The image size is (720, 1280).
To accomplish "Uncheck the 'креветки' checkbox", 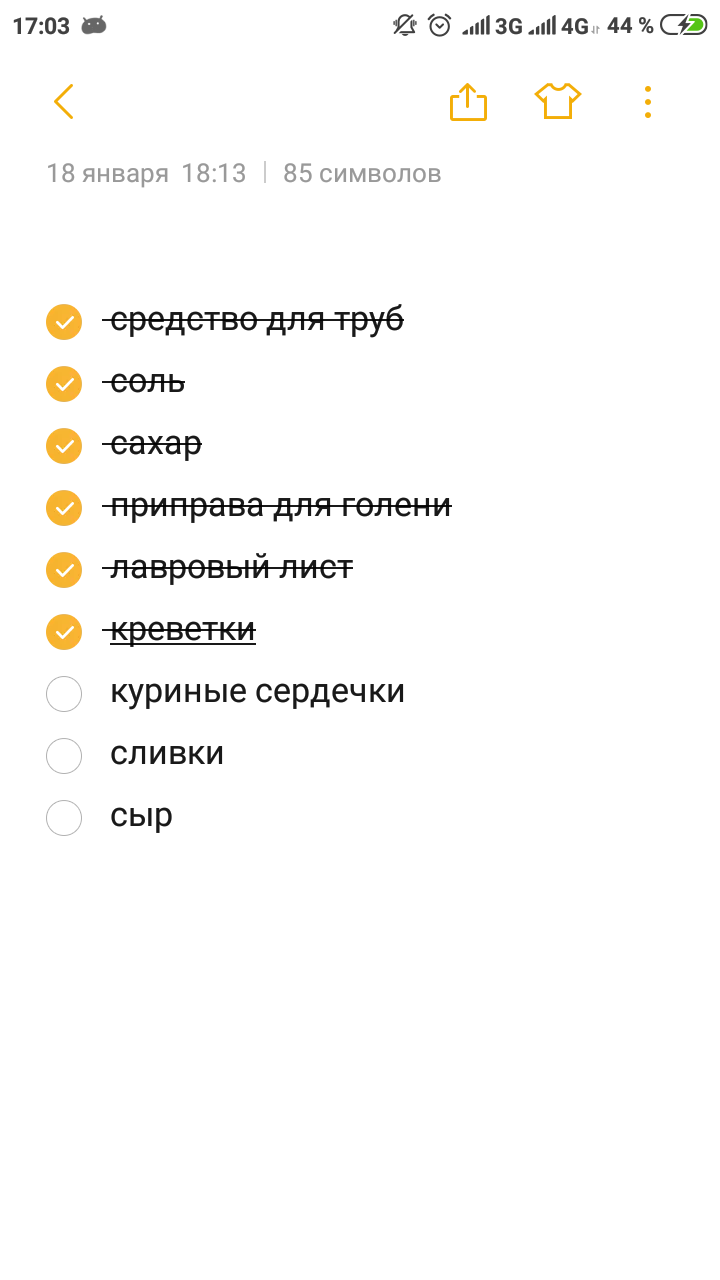I will point(64,632).
